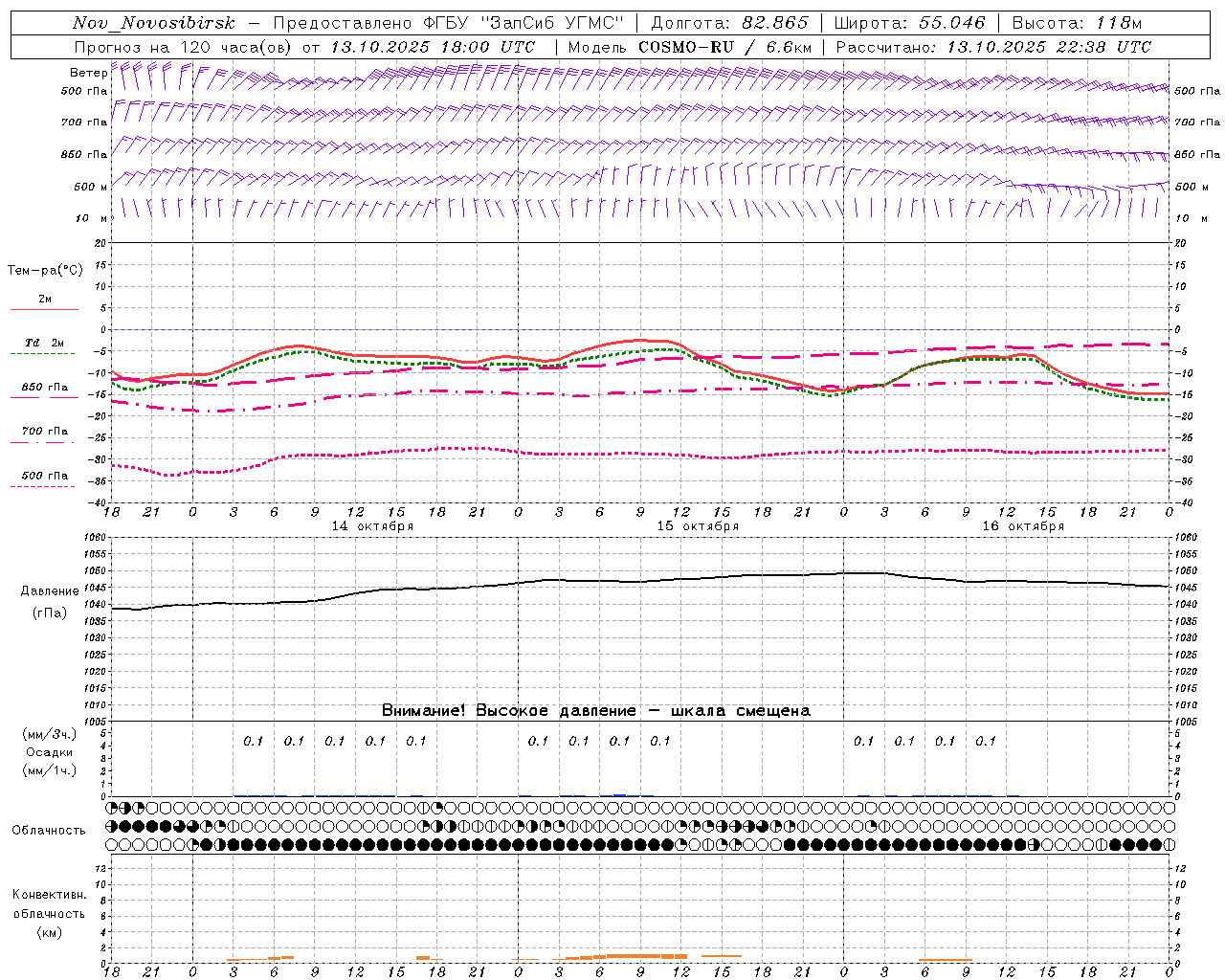
Task: Select Рассчитано: 13.10.2025 22:38 UTC timestamp
Action: tap(993, 47)
